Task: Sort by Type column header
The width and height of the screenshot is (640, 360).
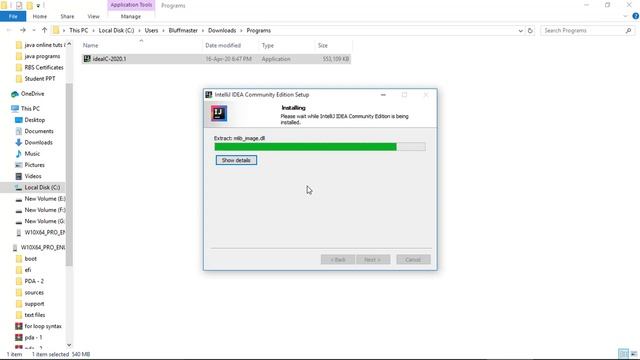Action: pyautogui.click(x=268, y=45)
